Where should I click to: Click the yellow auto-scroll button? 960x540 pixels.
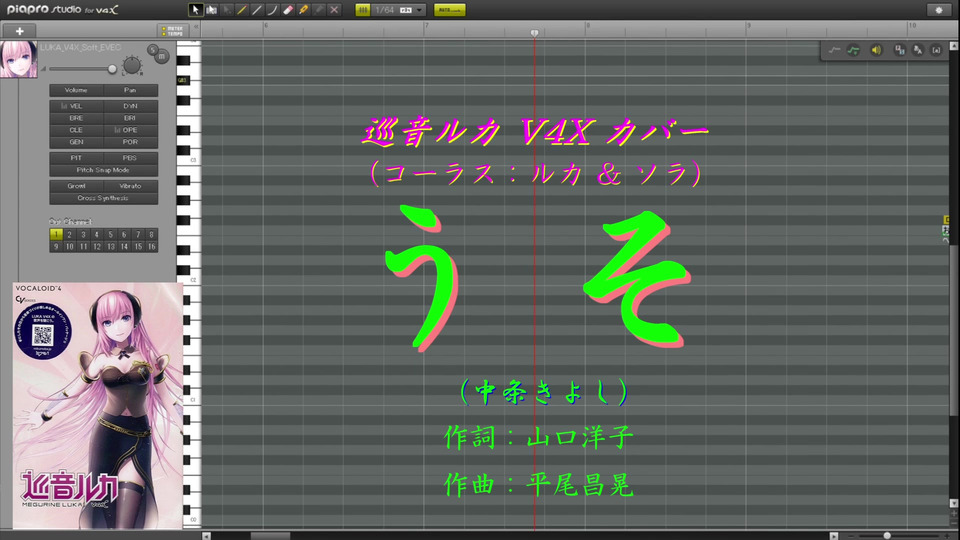[449, 10]
